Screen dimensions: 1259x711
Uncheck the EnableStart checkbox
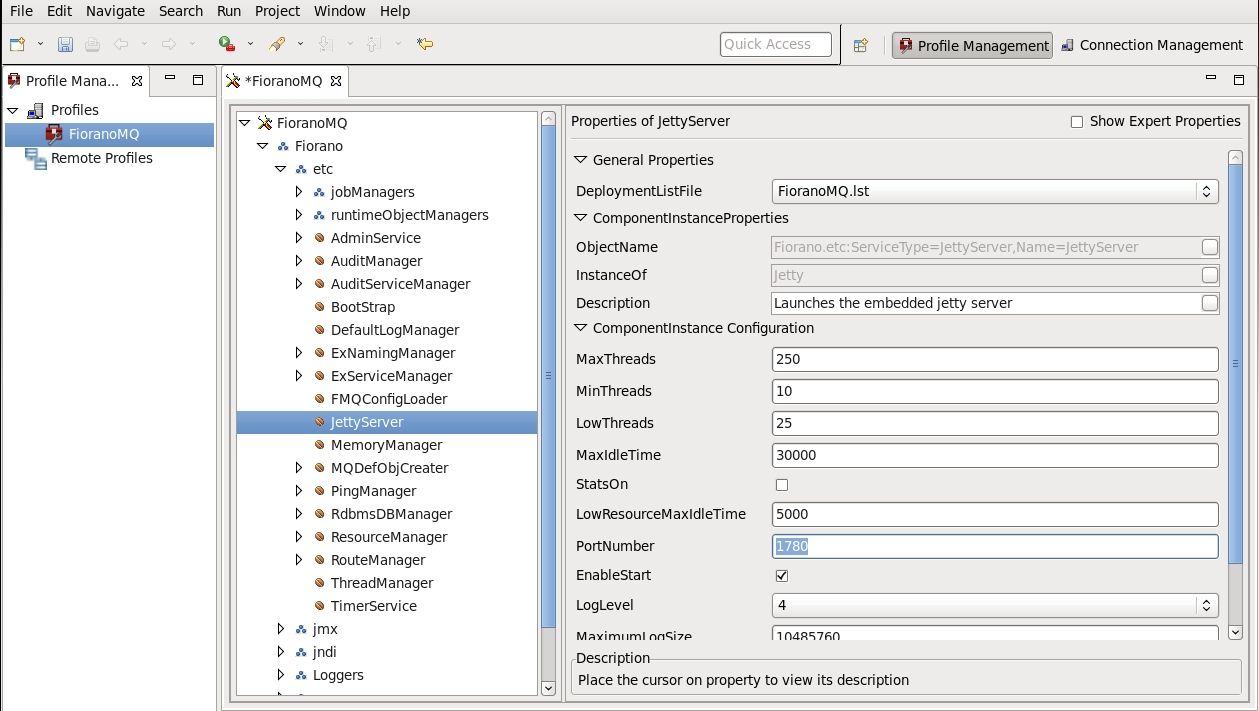[x=782, y=576]
